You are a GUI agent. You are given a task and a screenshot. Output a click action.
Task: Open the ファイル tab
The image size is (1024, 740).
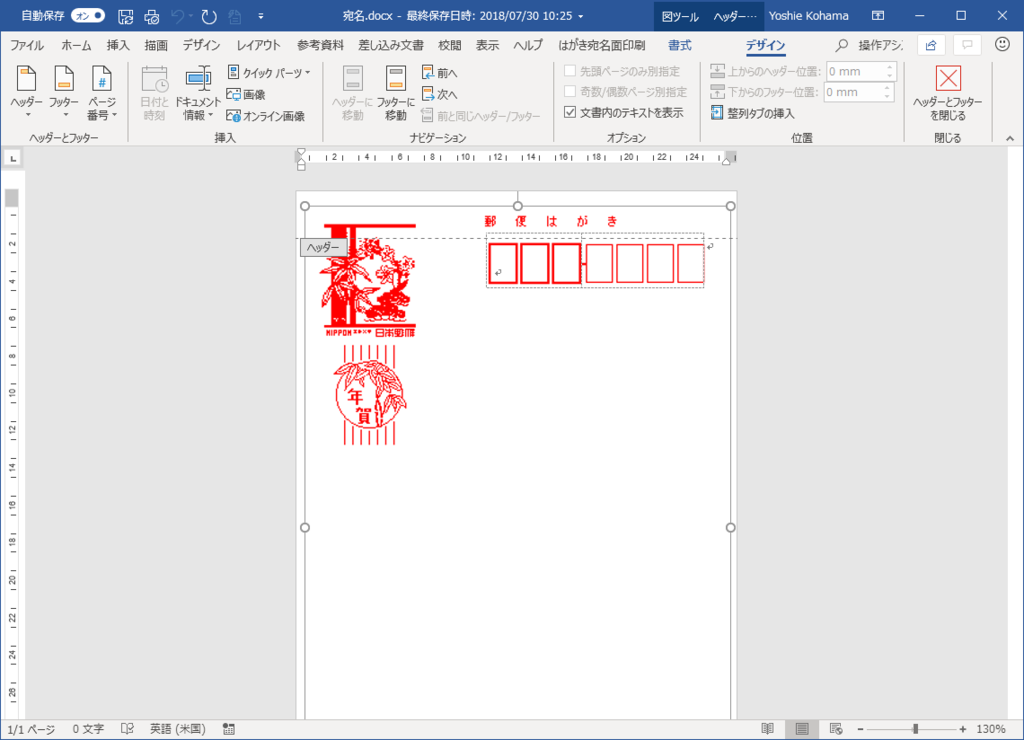pyautogui.click(x=27, y=45)
